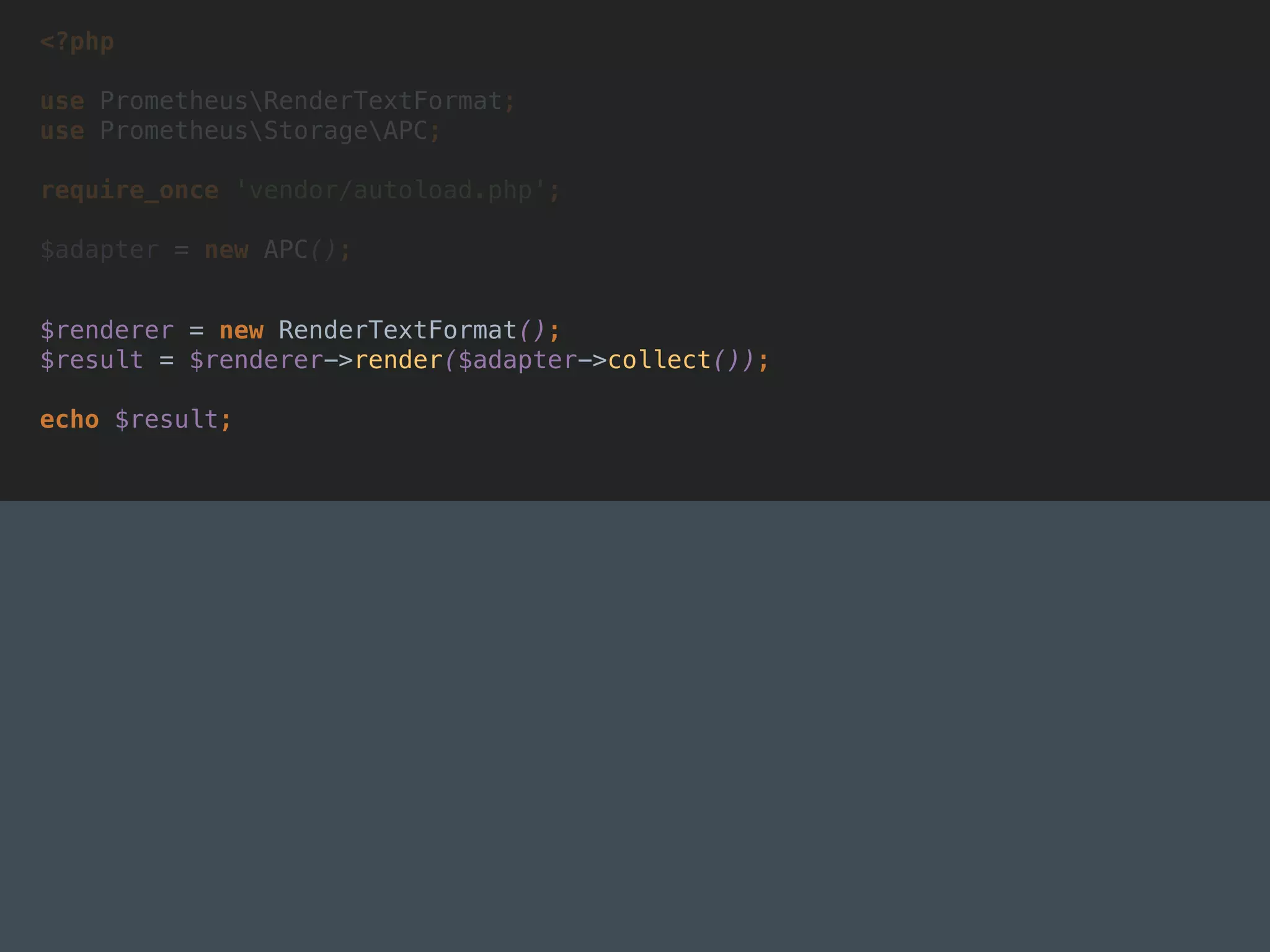Screen dimensions: 1270x952
Task: Click the 'echo $result;' line
Action: point(136,420)
